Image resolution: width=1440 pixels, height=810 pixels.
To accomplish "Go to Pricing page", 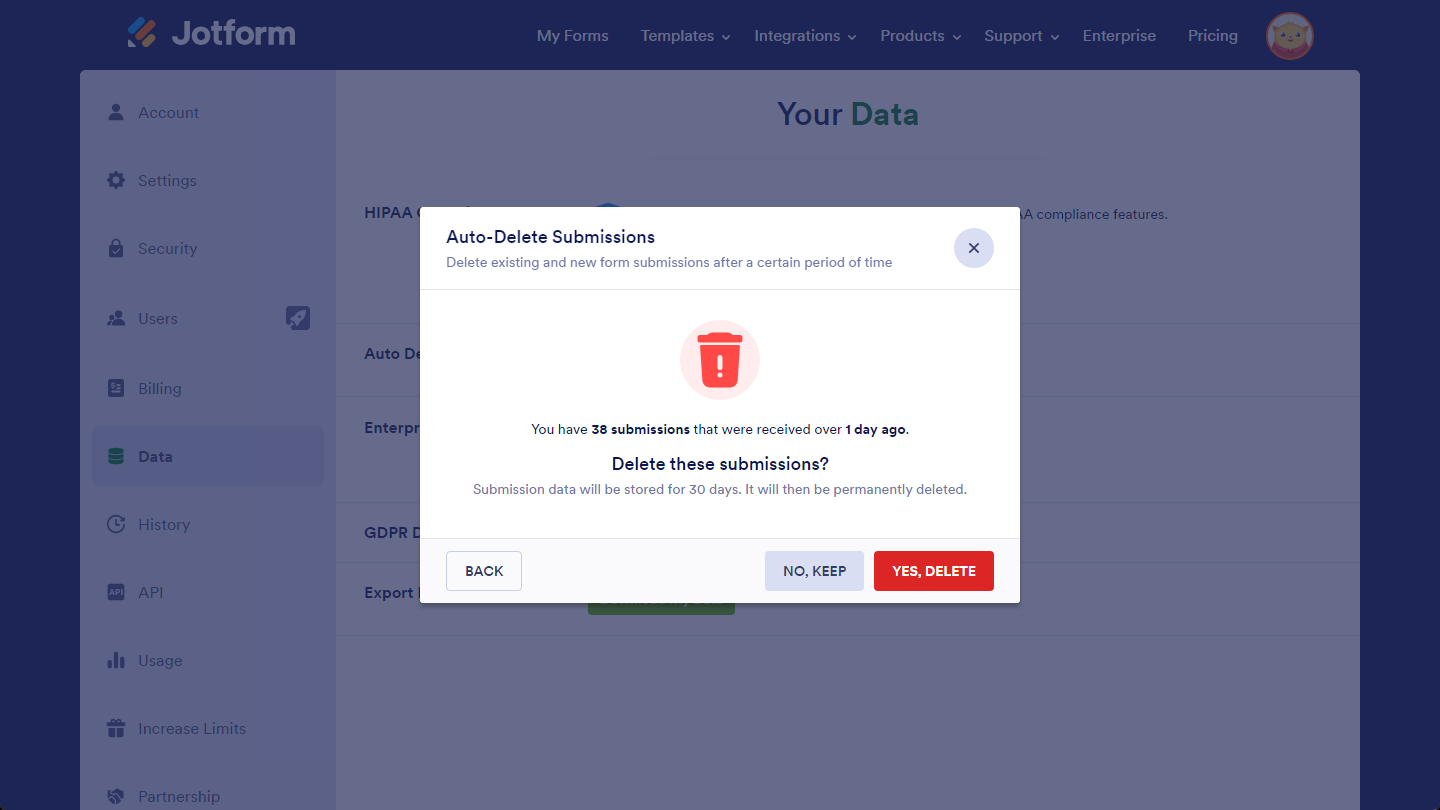I will 1213,36.
